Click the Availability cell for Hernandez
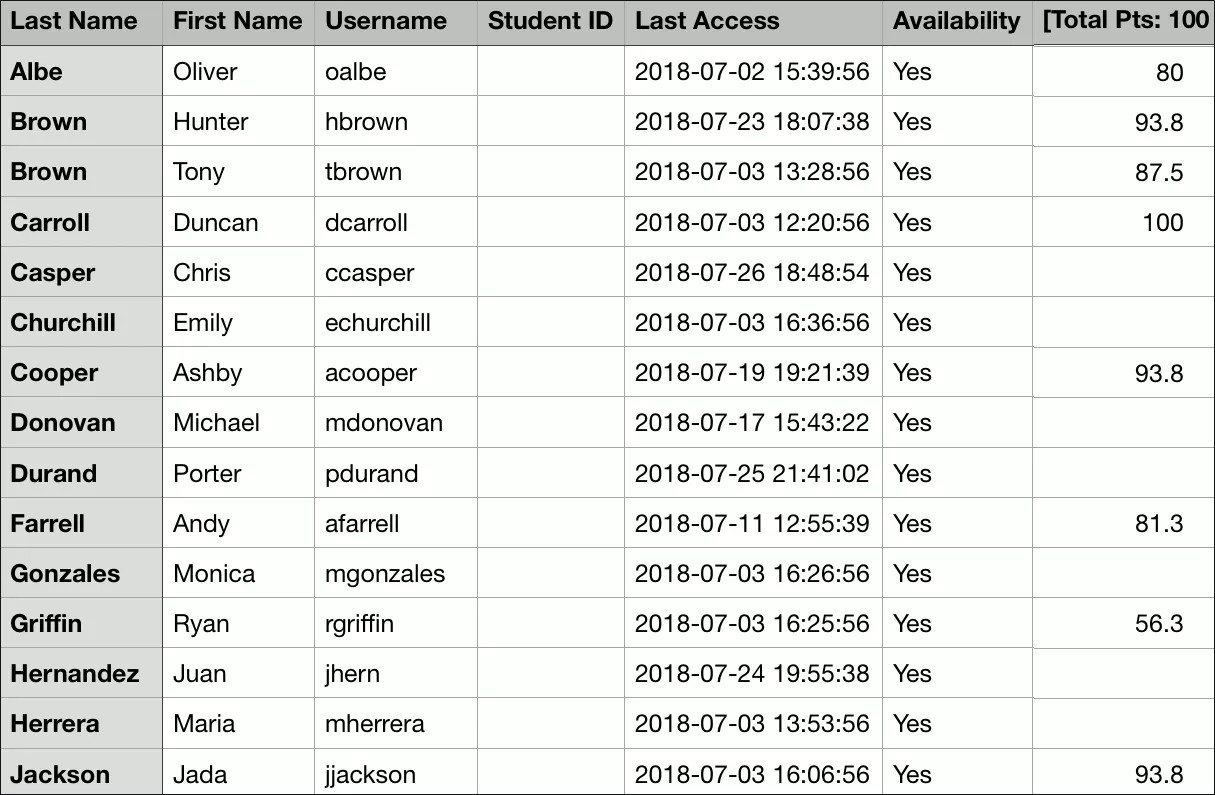 pos(912,674)
